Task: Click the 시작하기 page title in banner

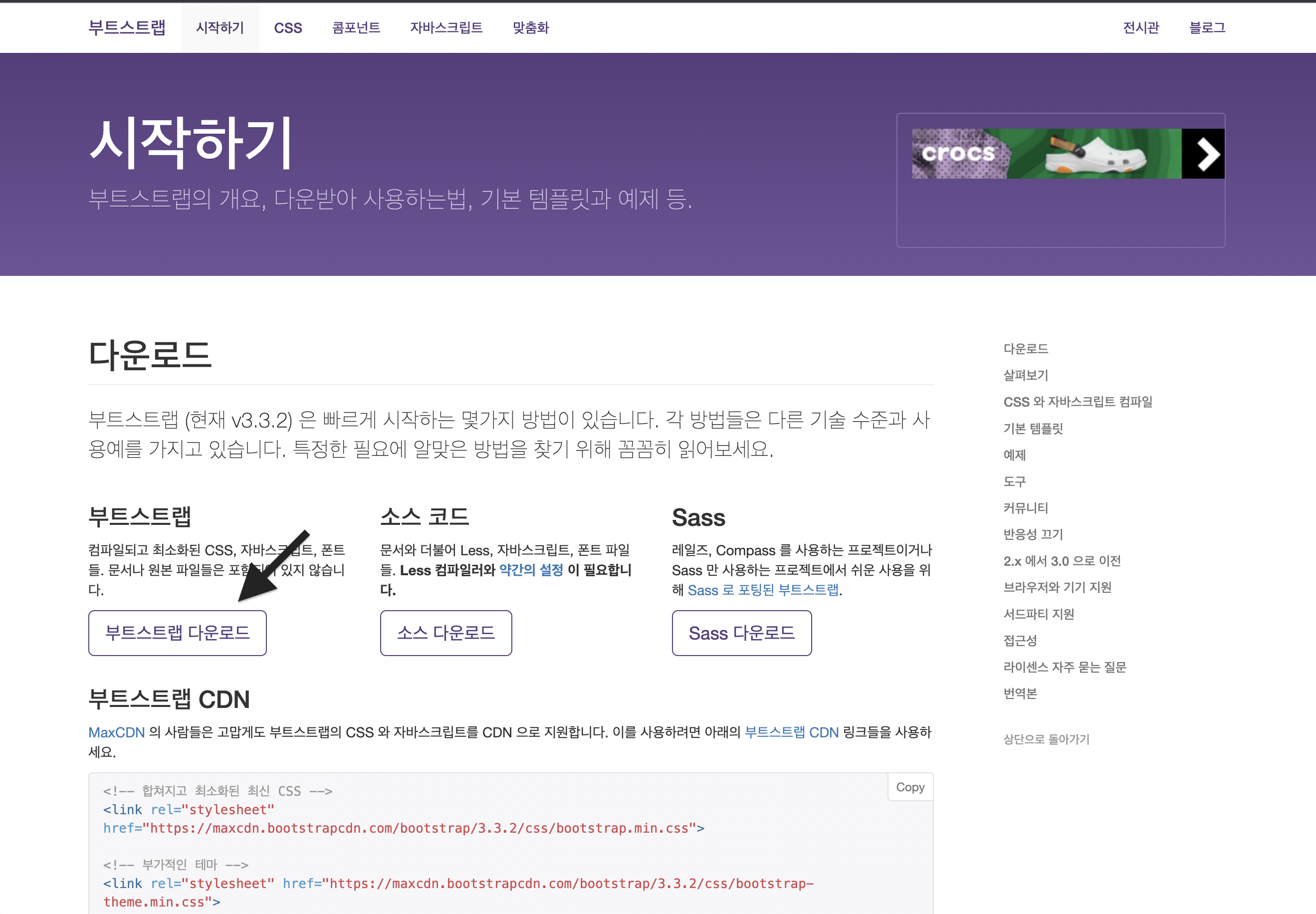Action: pyautogui.click(x=192, y=143)
